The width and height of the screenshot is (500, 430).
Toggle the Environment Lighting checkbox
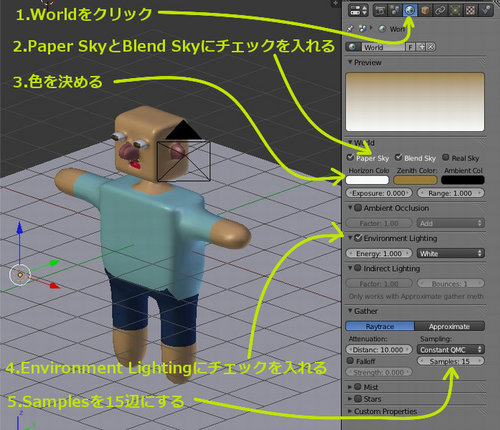pos(358,238)
